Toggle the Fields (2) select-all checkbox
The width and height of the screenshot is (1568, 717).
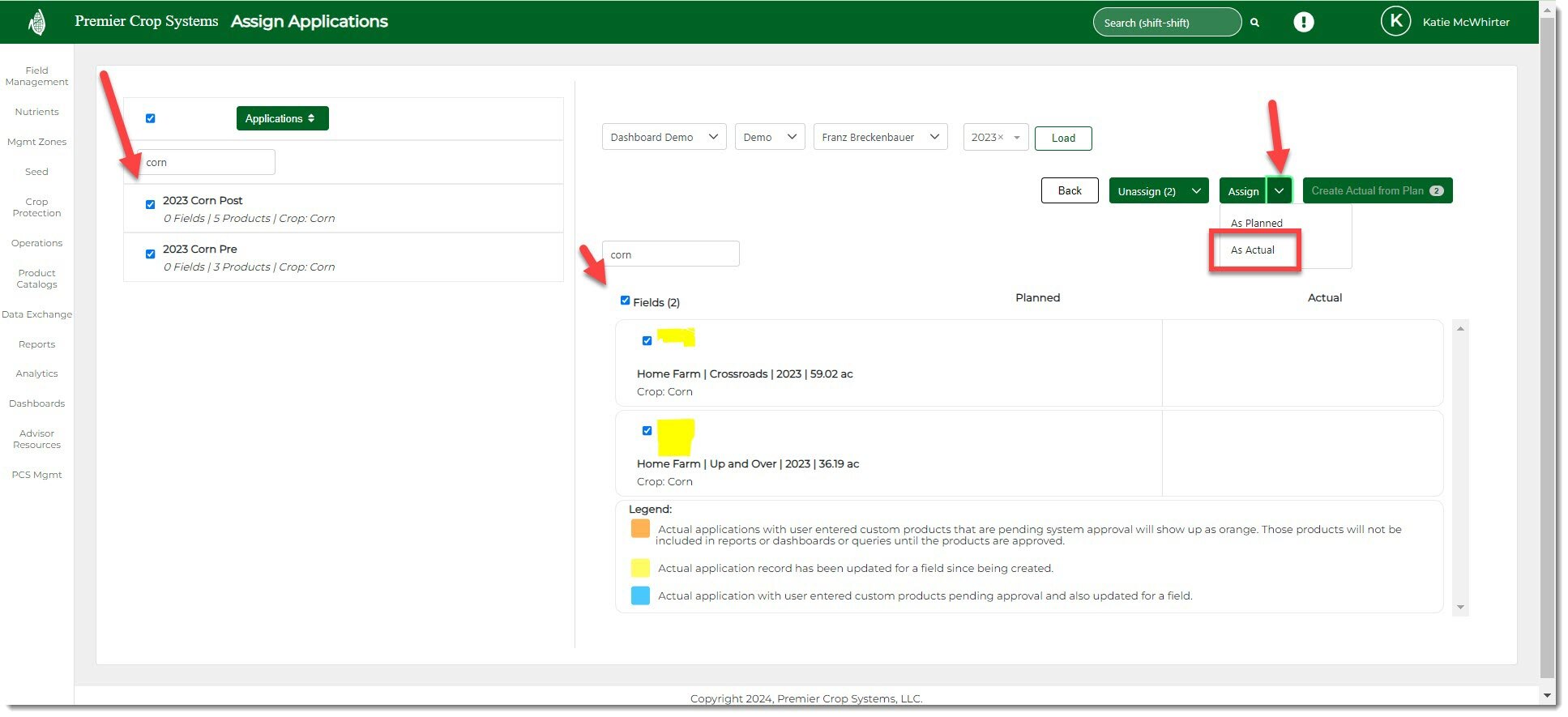coord(625,301)
